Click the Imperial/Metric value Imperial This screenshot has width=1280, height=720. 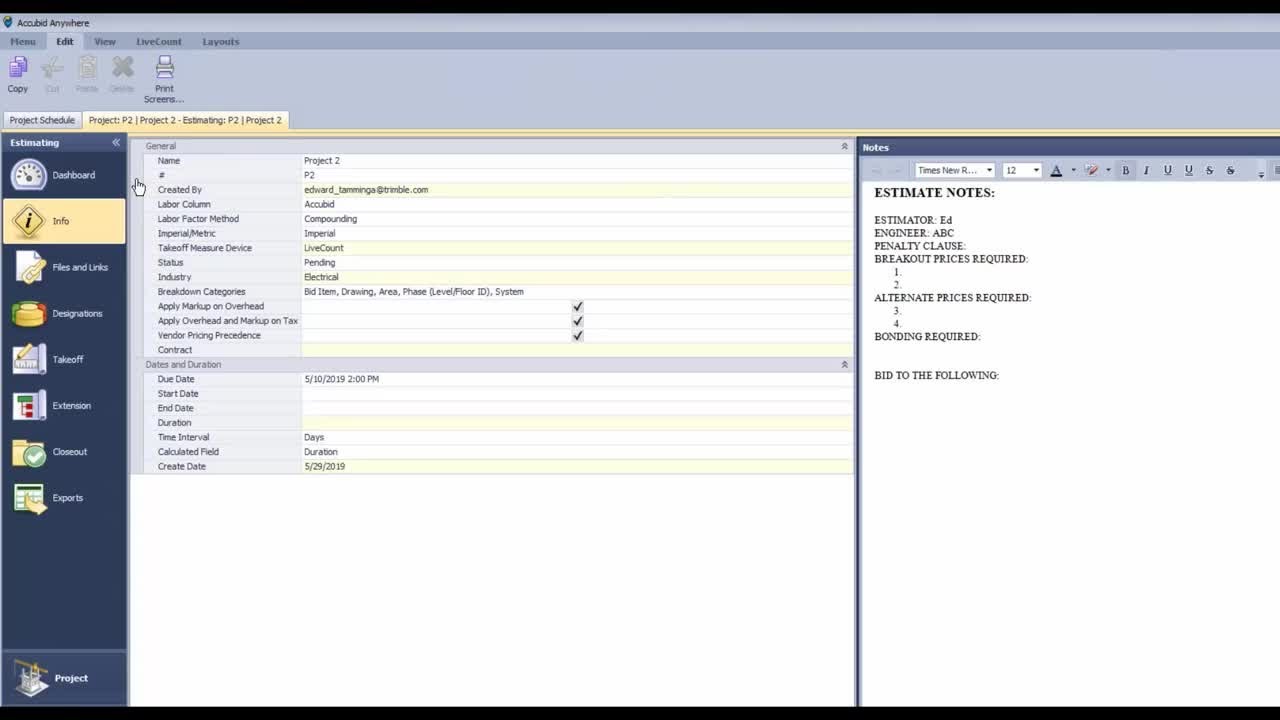[x=576, y=233]
